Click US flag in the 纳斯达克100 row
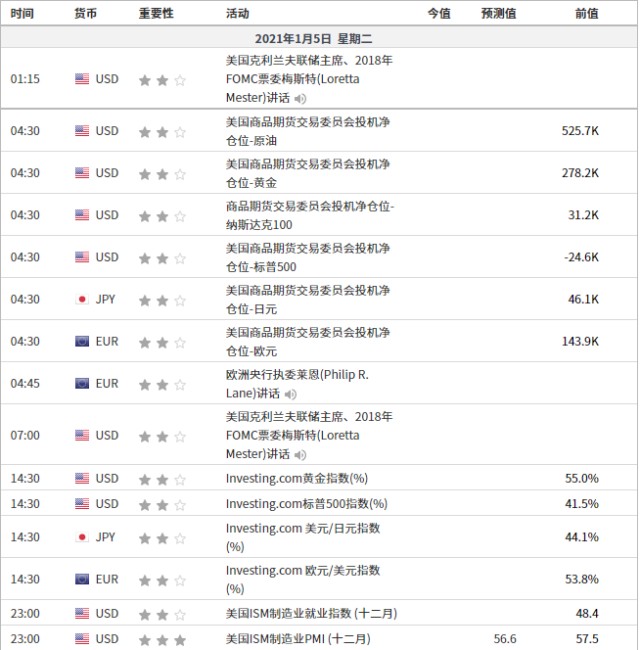 click(x=82, y=215)
